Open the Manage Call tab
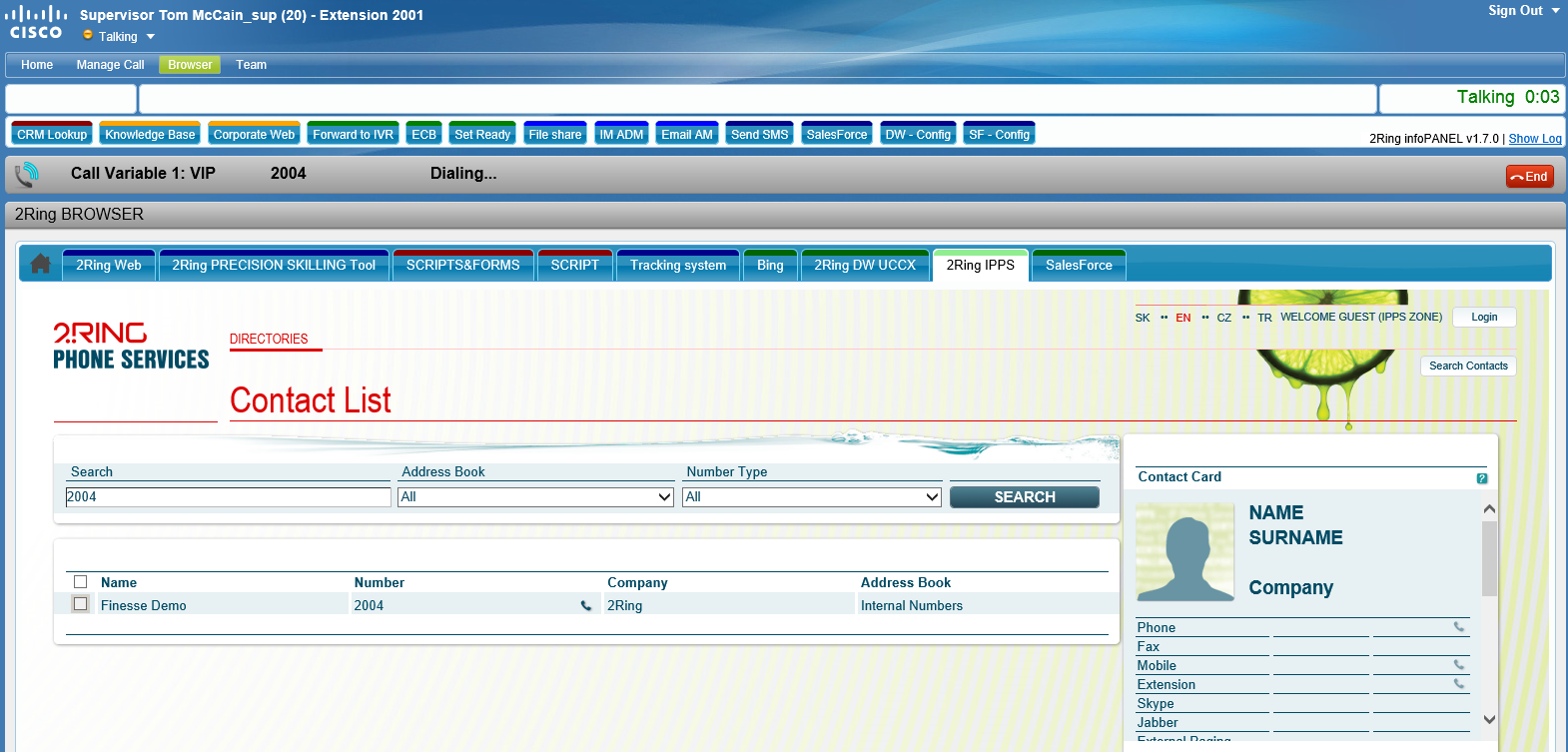Viewport: 1568px width, 752px height. coord(110,65)
